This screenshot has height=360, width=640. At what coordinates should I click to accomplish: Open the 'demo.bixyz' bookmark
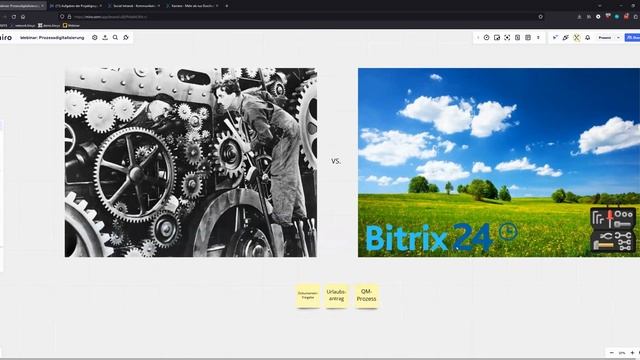[x=49, y=25]
